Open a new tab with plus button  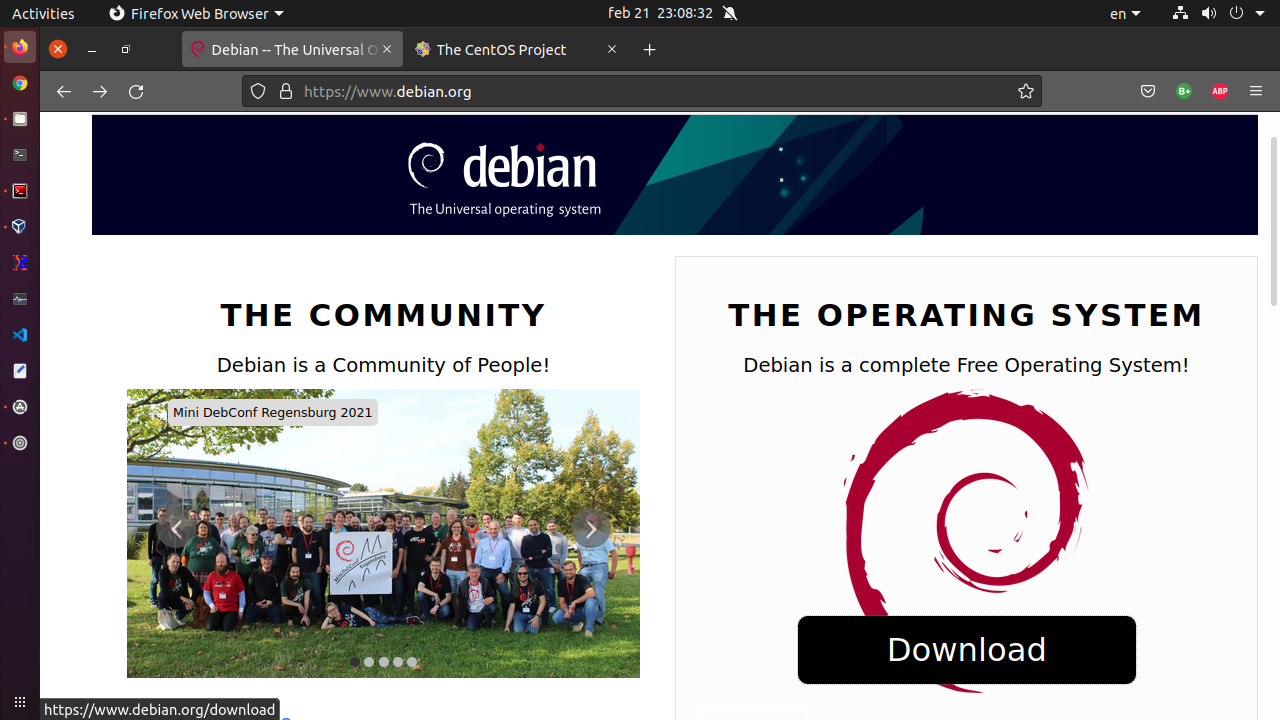tap(649, 49)
